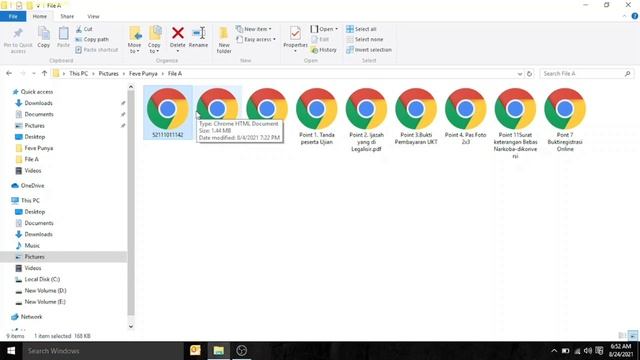Open Explorer Help question mark icon

[635, 16]
